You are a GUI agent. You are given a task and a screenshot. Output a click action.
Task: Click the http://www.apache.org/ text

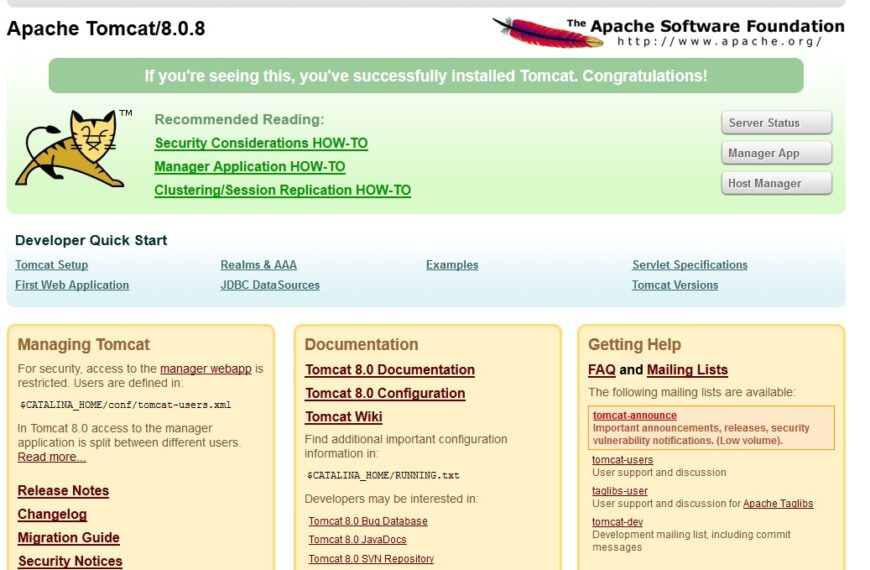coord(719,42)
